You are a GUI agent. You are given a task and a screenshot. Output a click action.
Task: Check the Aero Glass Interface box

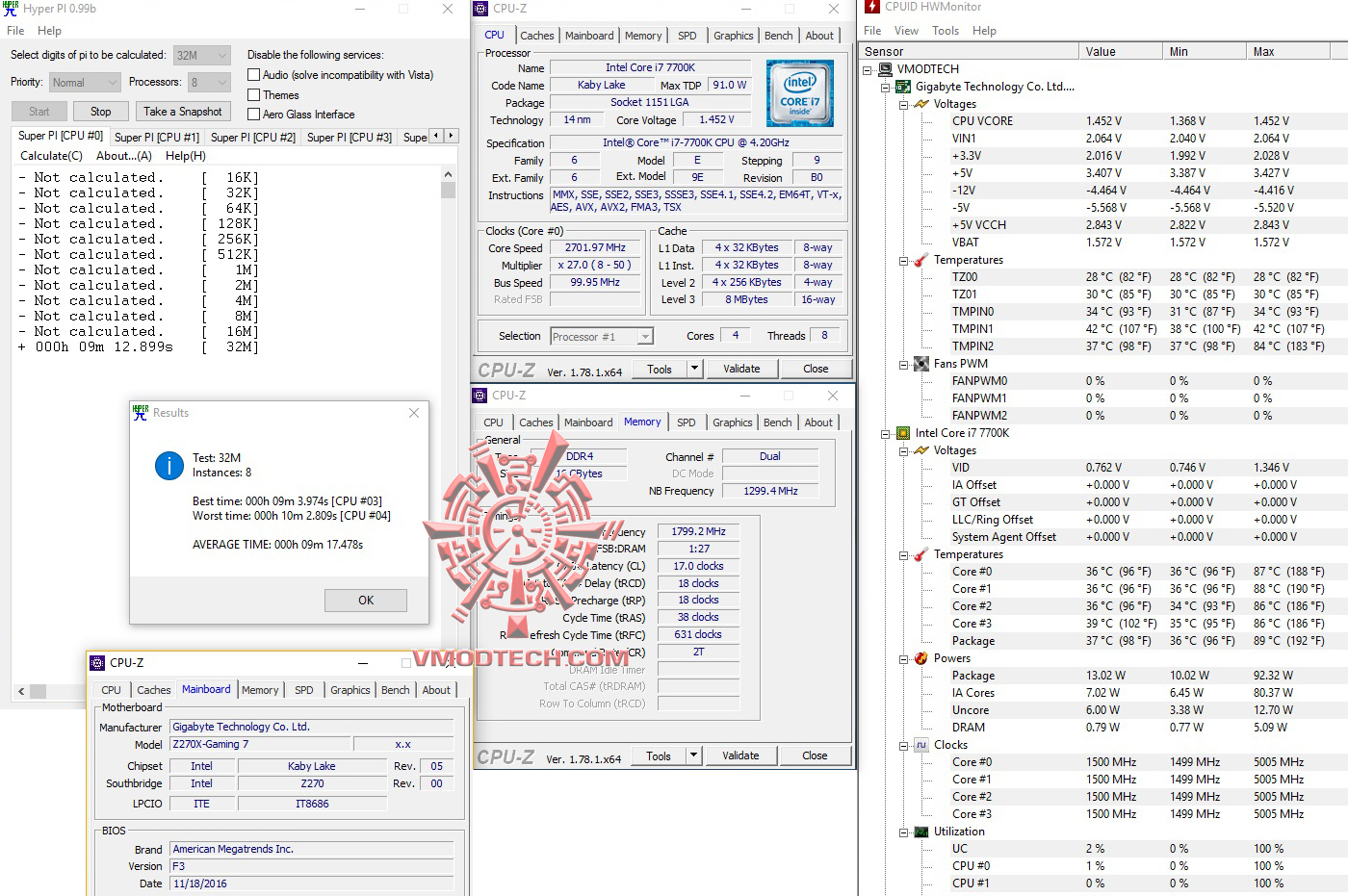pos(252,115)
